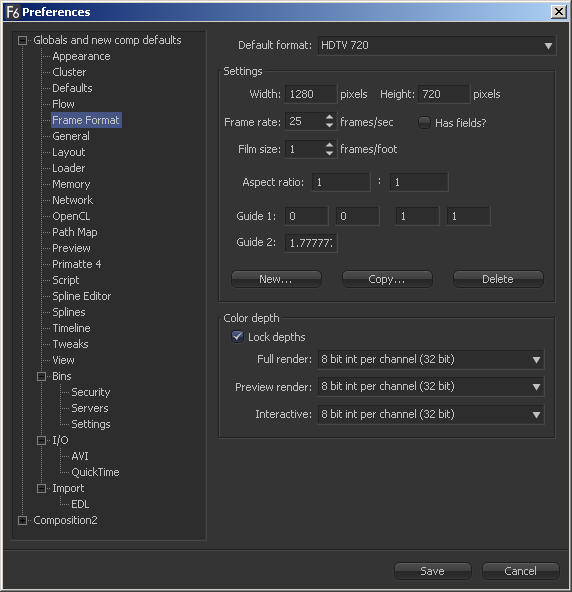
Task: Open the Memory preferences page
Action: (x=71, y=184)
